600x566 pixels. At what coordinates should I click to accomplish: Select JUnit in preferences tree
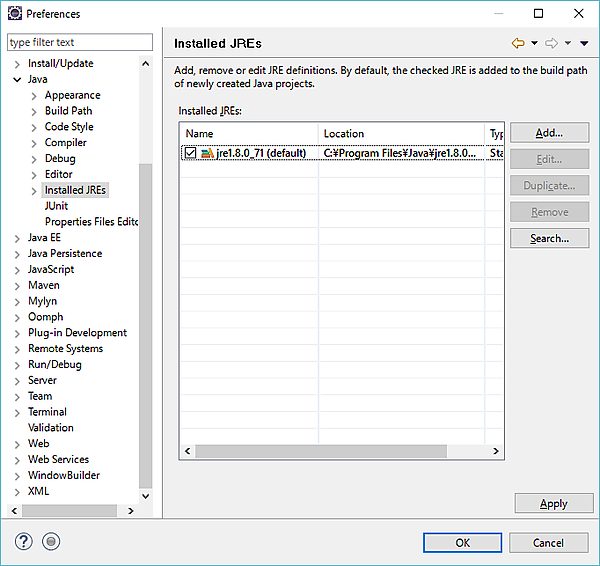point(56,206)
